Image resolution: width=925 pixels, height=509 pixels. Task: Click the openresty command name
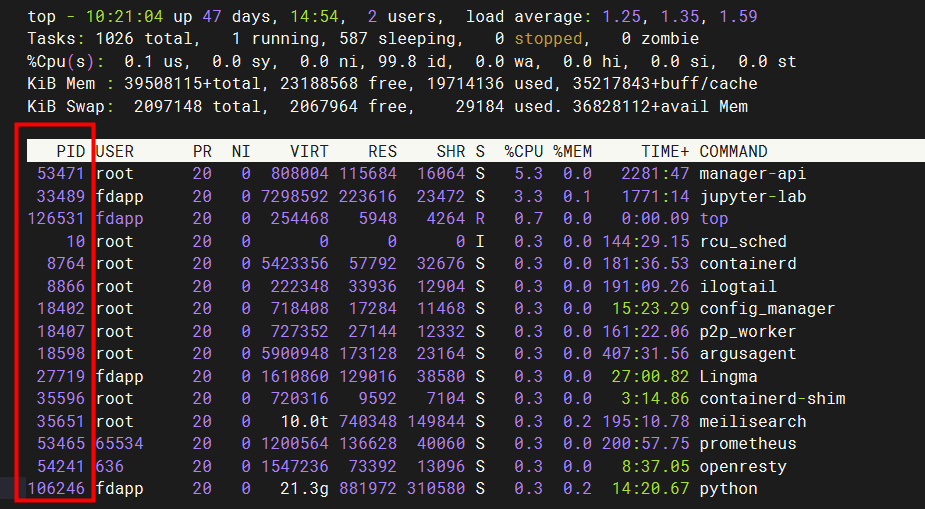point(743,466)
